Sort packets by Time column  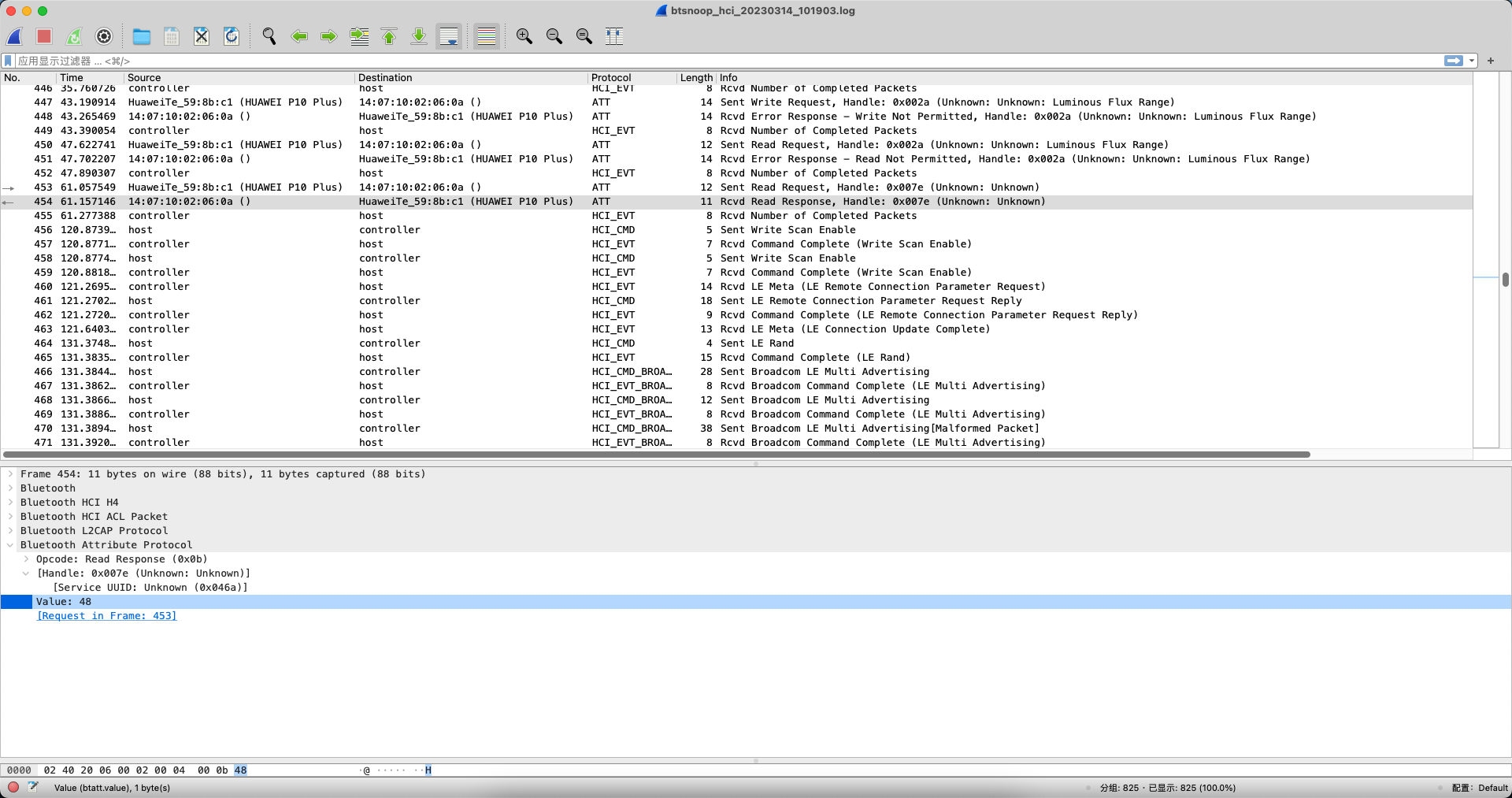pyautogui.click(x=89, y=77)
